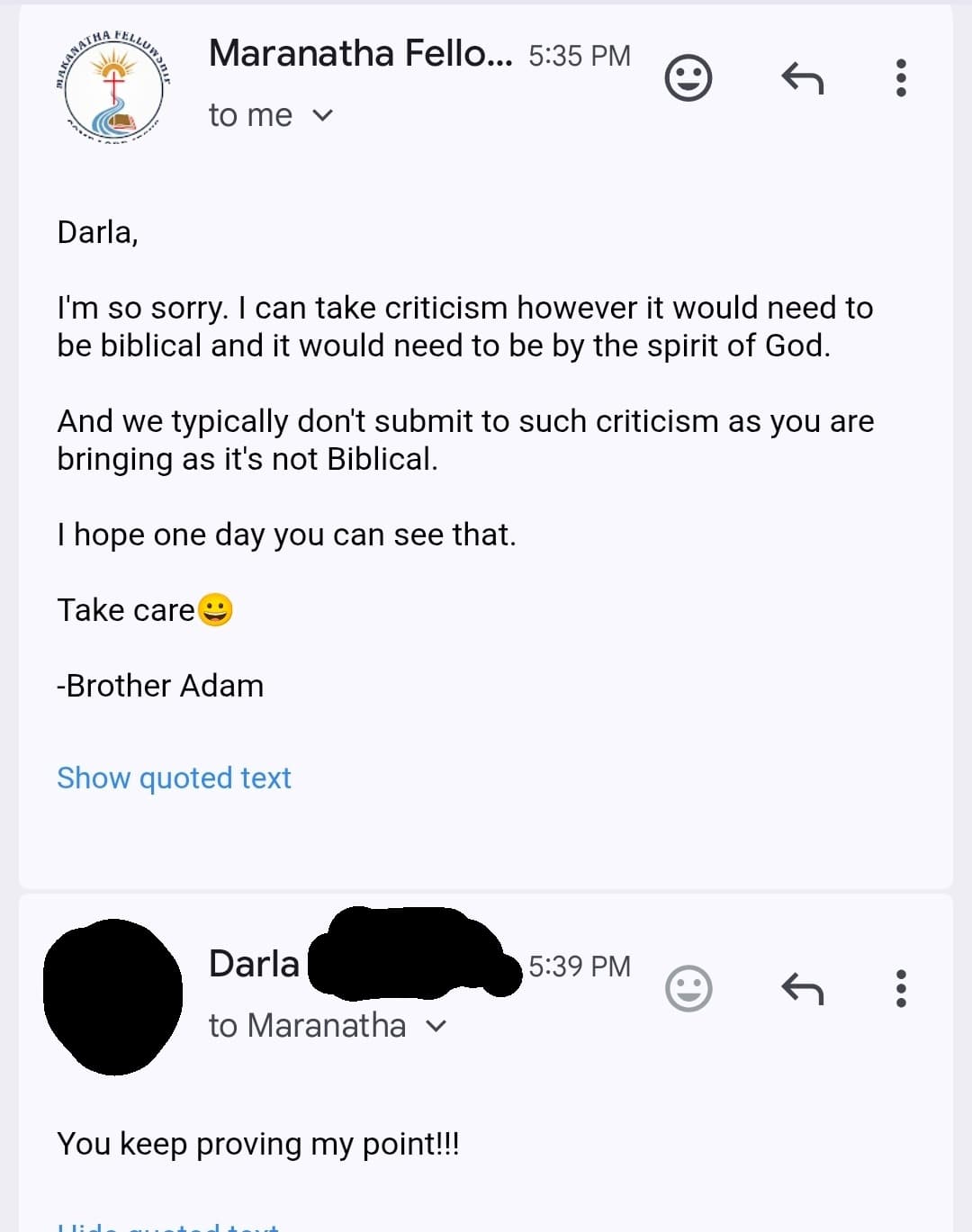
Task: Show quoted text in Brother Adam's email
Action: point(174,778)
